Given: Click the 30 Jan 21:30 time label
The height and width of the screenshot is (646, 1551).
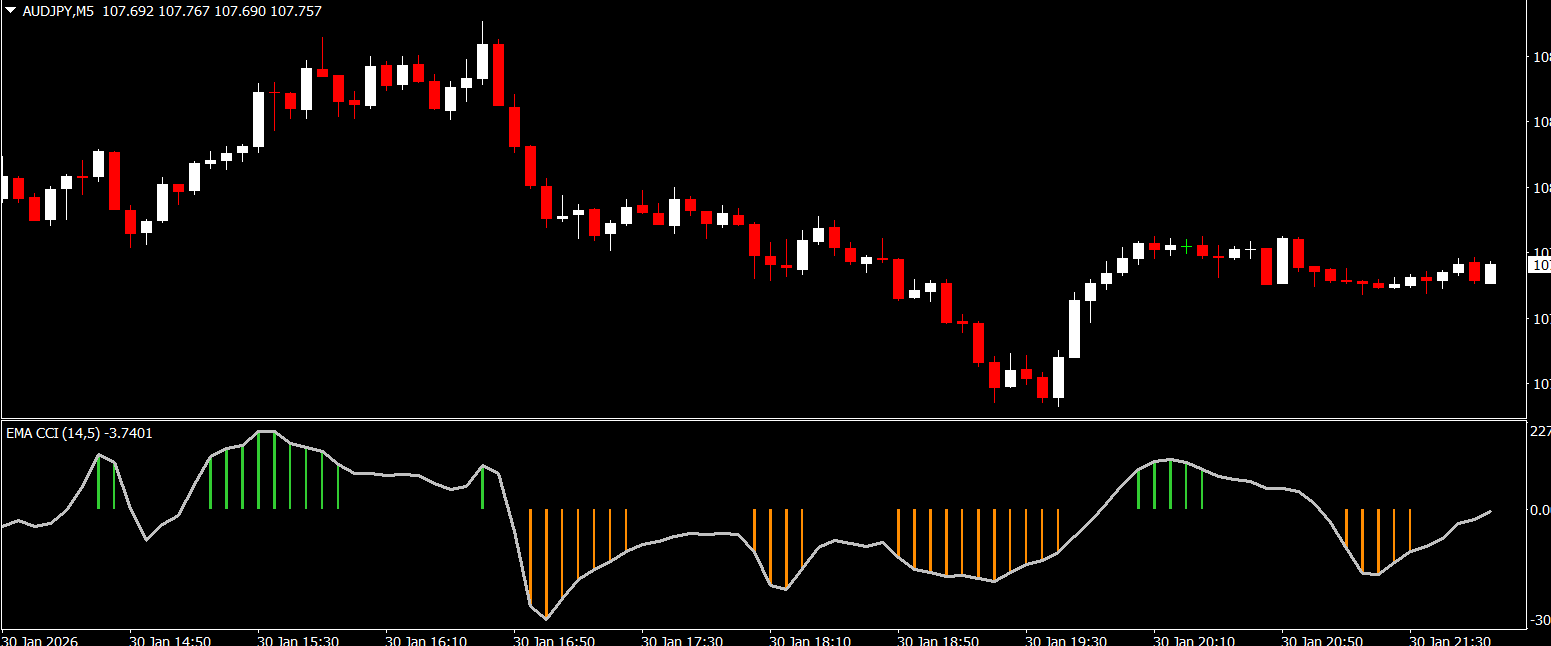Looking at the screenshot, I should click(x=1450, y=639).
